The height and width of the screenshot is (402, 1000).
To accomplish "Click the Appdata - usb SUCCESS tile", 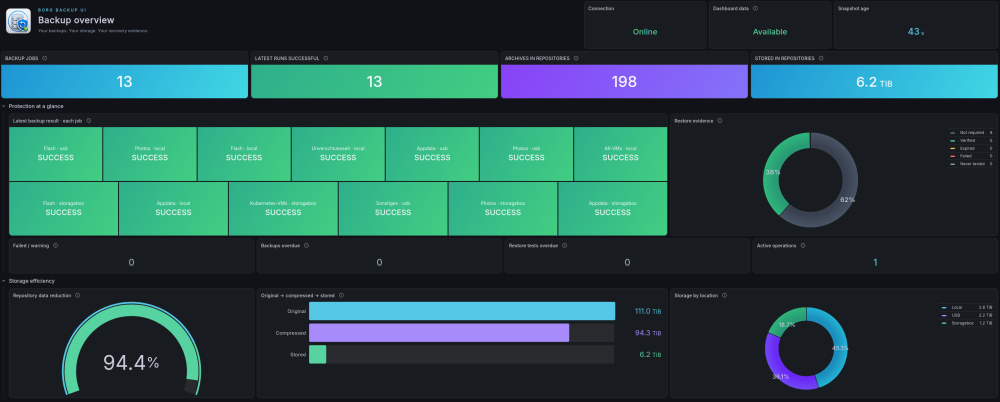I will coord(432,154).
